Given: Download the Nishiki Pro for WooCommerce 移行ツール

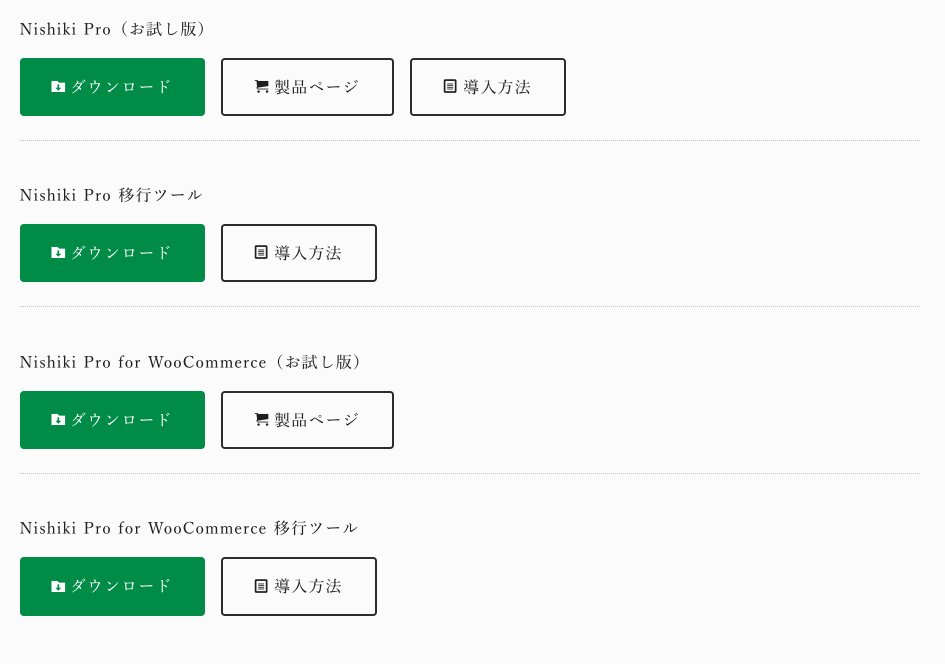Looking at the screenshot, I should coord(112,586).
